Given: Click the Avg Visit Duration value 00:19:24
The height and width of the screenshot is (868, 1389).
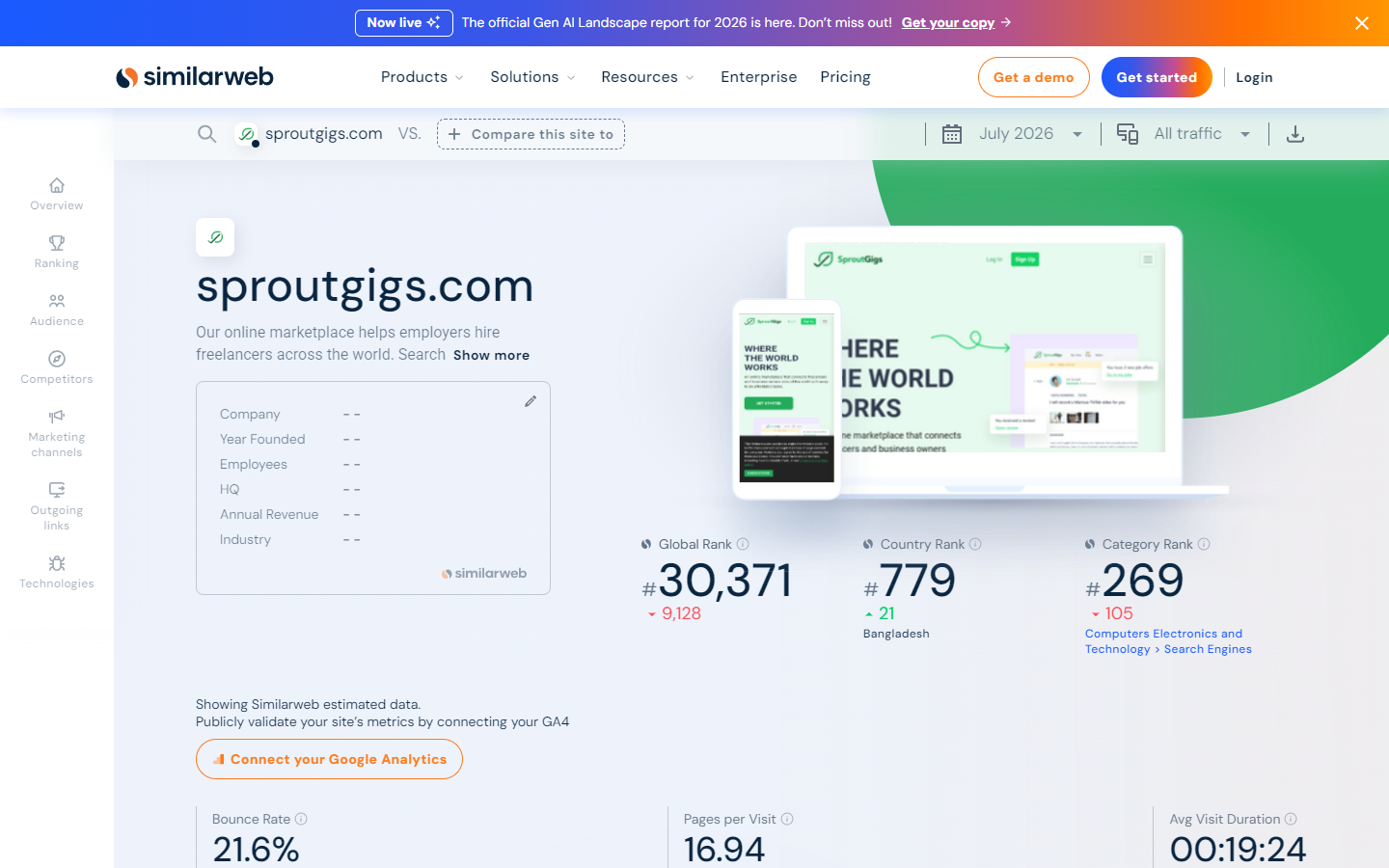Looking at the screenshot, I should click(x=1238, y=849).
